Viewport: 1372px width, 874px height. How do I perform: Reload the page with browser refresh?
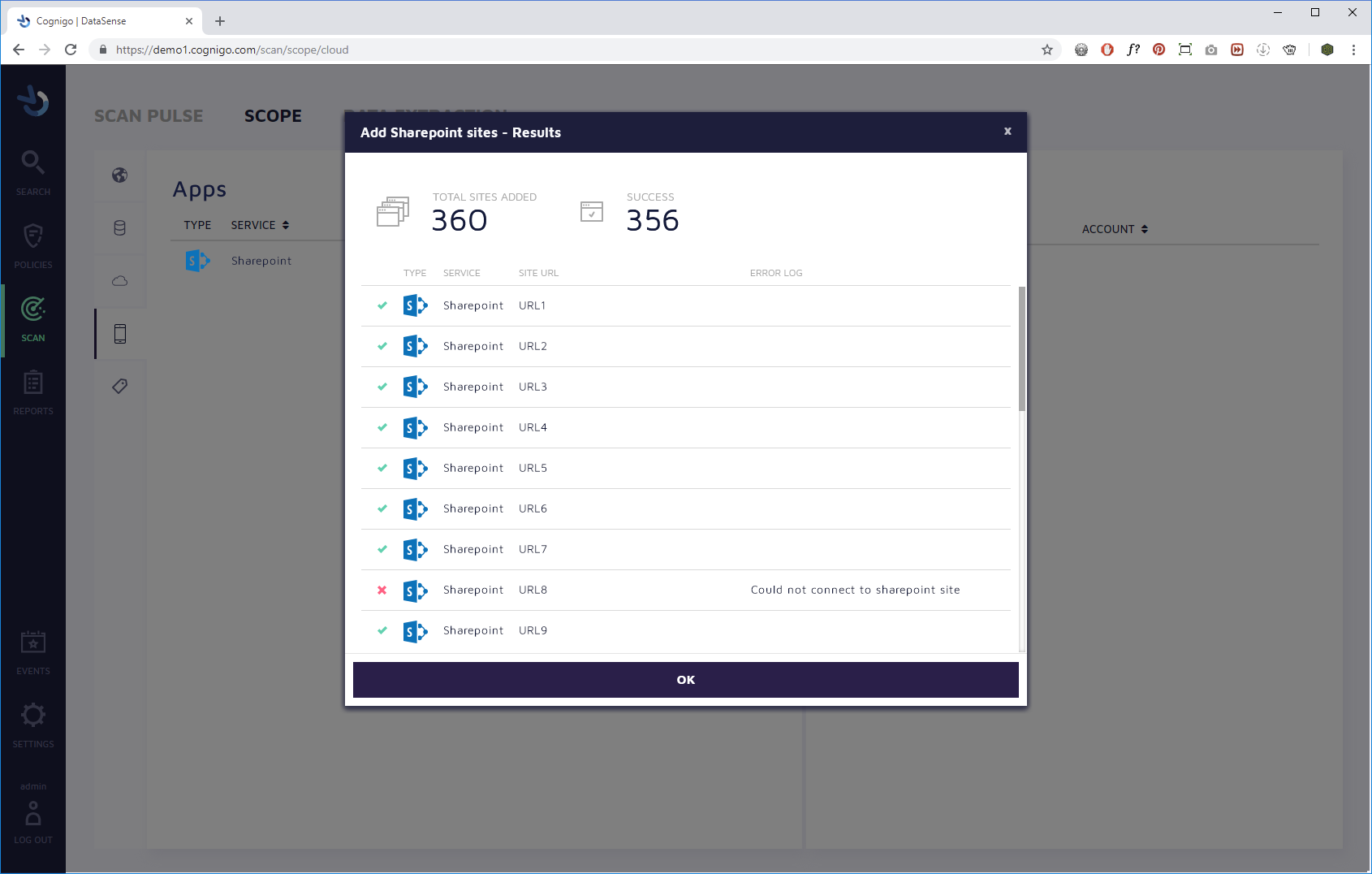click(x=71, y=50)
